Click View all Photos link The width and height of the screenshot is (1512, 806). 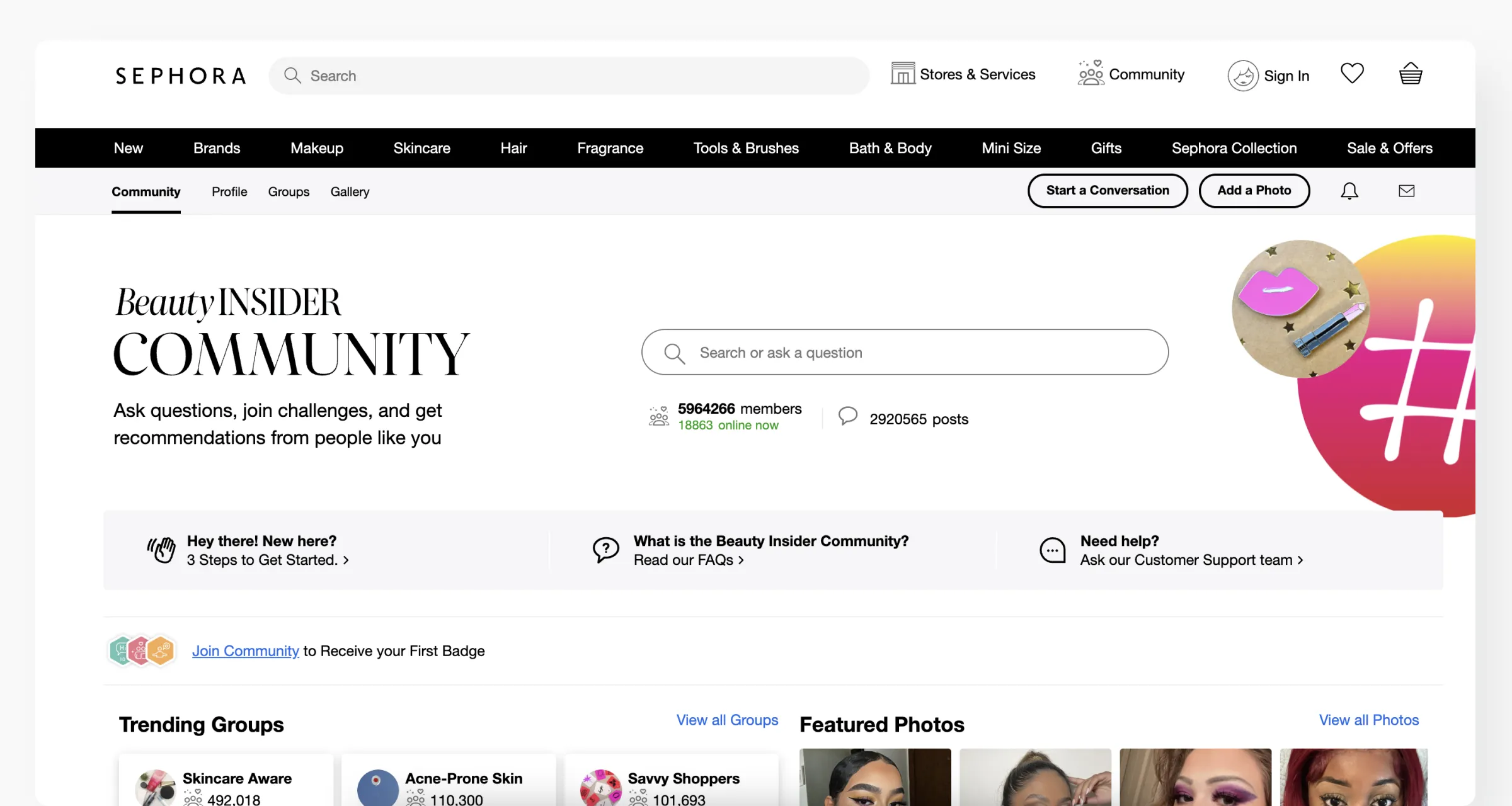point(1369,720)
